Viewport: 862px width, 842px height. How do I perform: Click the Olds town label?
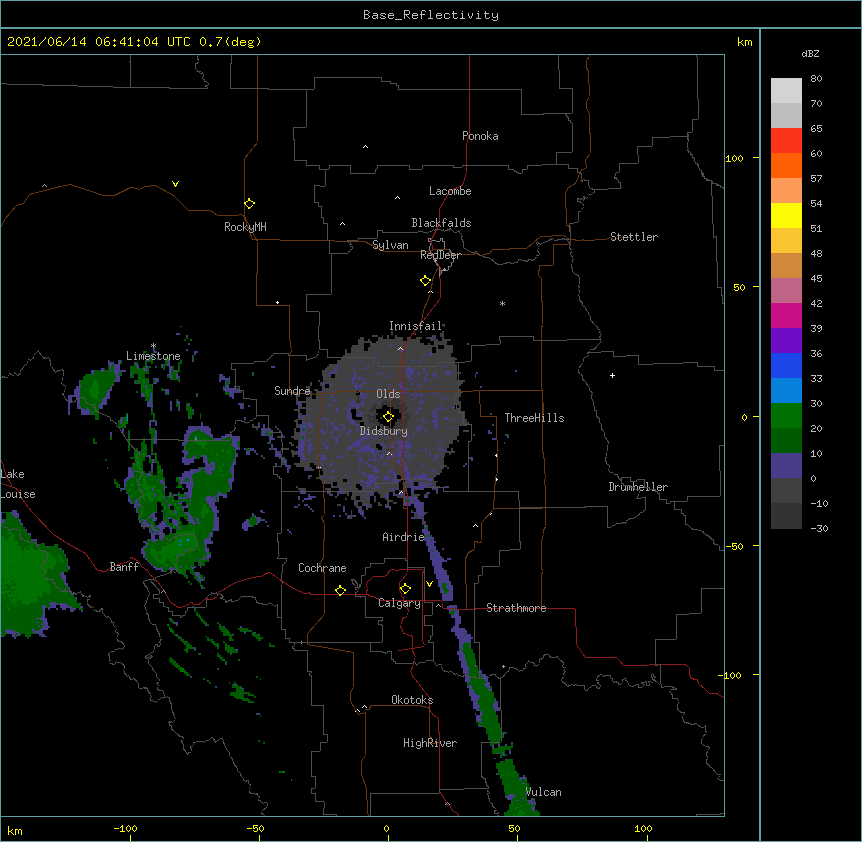point(388,394)
